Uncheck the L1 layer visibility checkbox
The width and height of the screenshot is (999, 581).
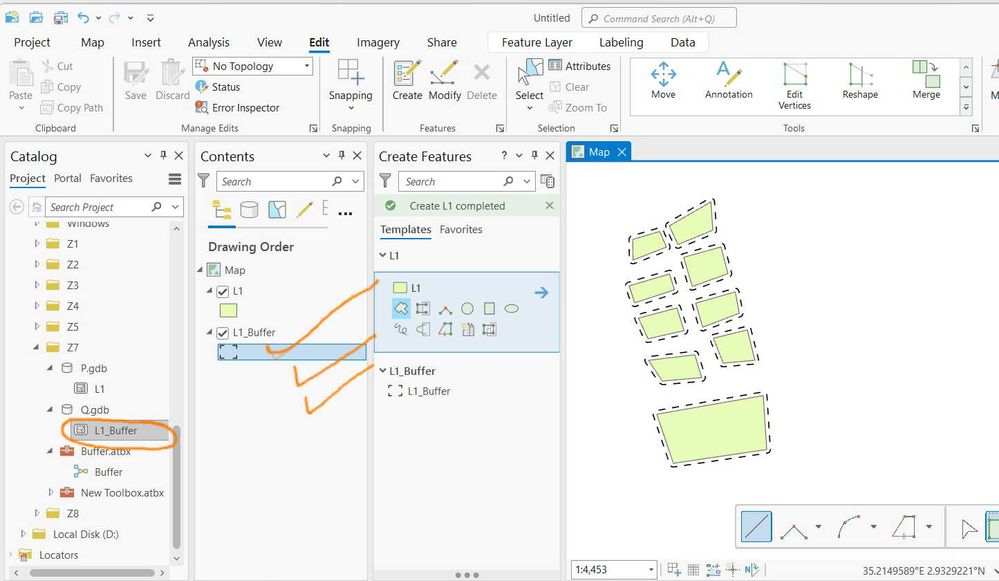222,292
